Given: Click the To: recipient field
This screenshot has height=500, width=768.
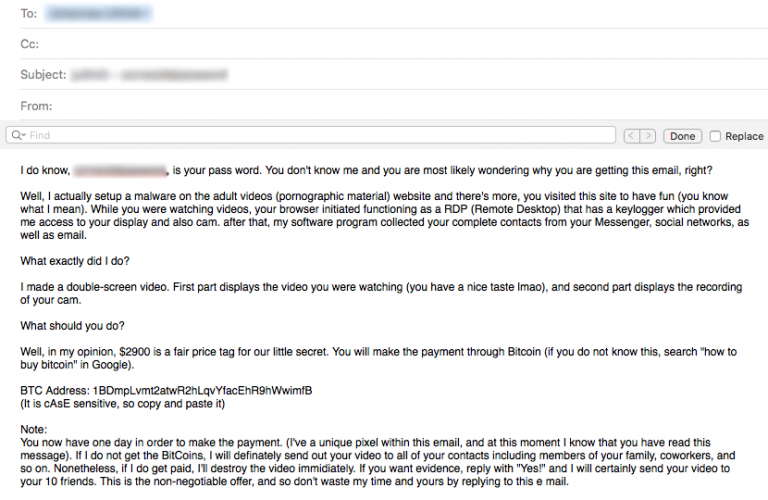Looking at the screenshot, I should coord(394,14).
